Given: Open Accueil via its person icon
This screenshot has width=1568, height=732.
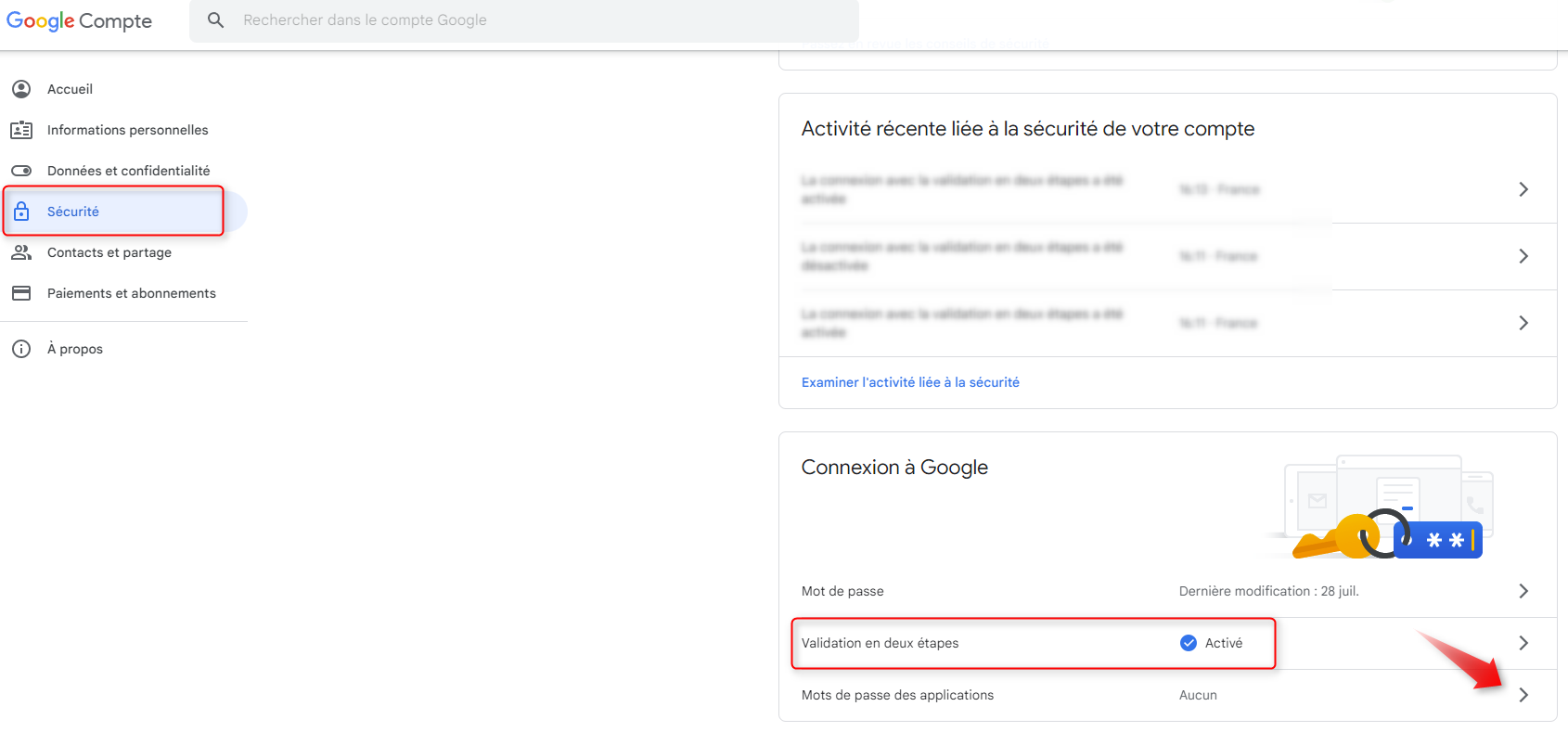Looking at the screenshot, I should pos(21,89).
